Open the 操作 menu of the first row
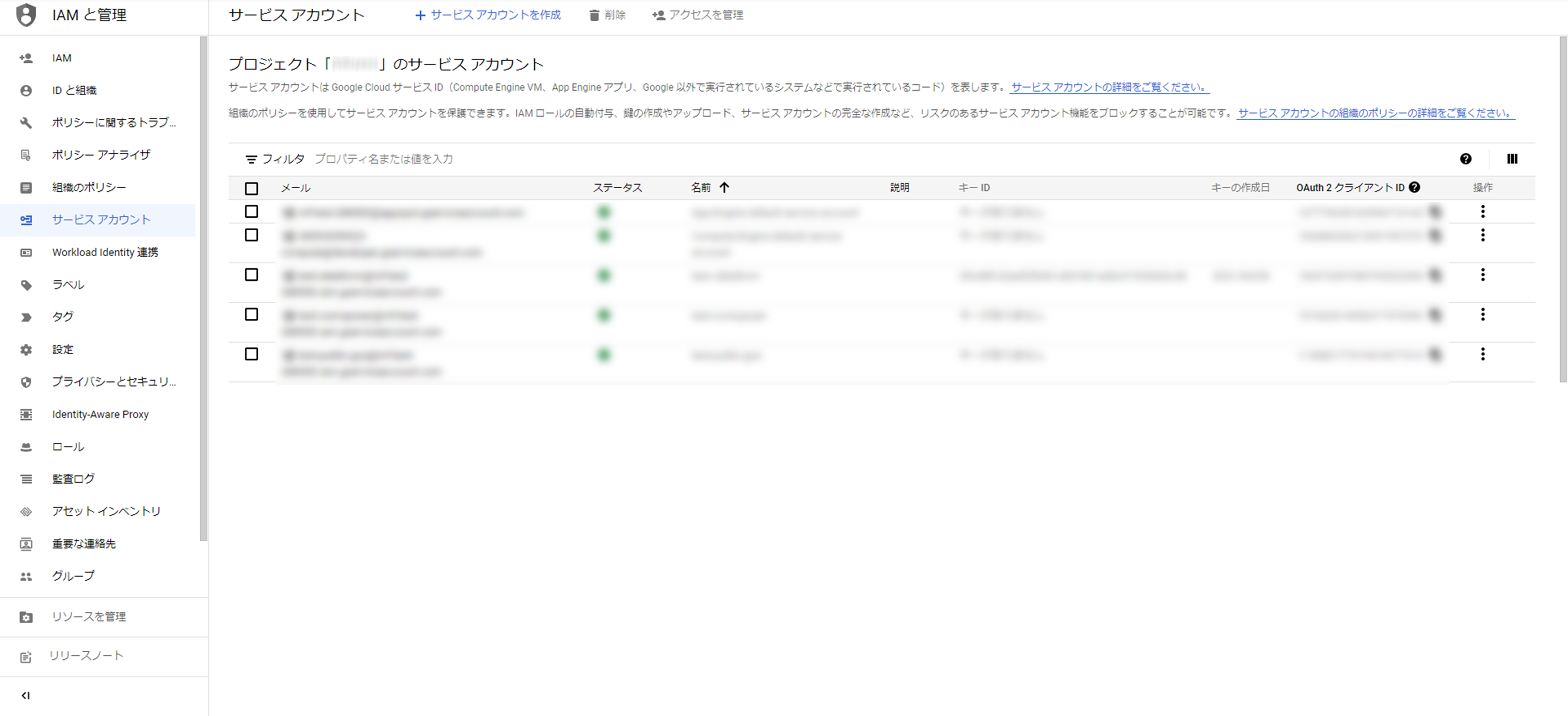The width and height of the screenshot is (1568, 716). point(1483,212)
